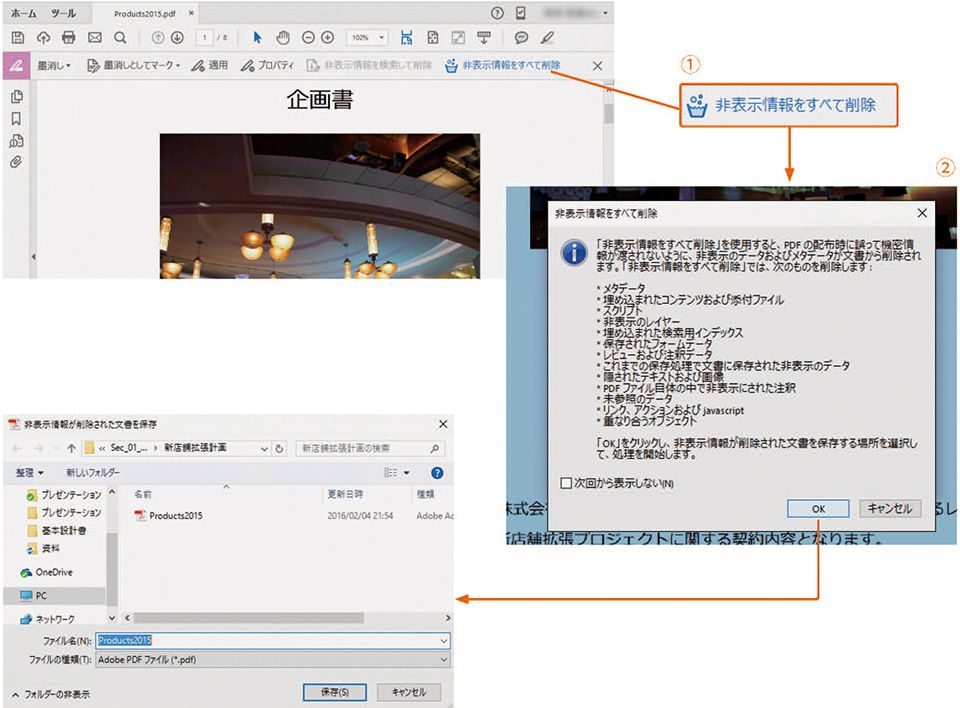Image resolution: width=960 pixels, height=708 pixels.
Task: Click 非表示情報を検索して削除 toolbar item
Action: 369,65
